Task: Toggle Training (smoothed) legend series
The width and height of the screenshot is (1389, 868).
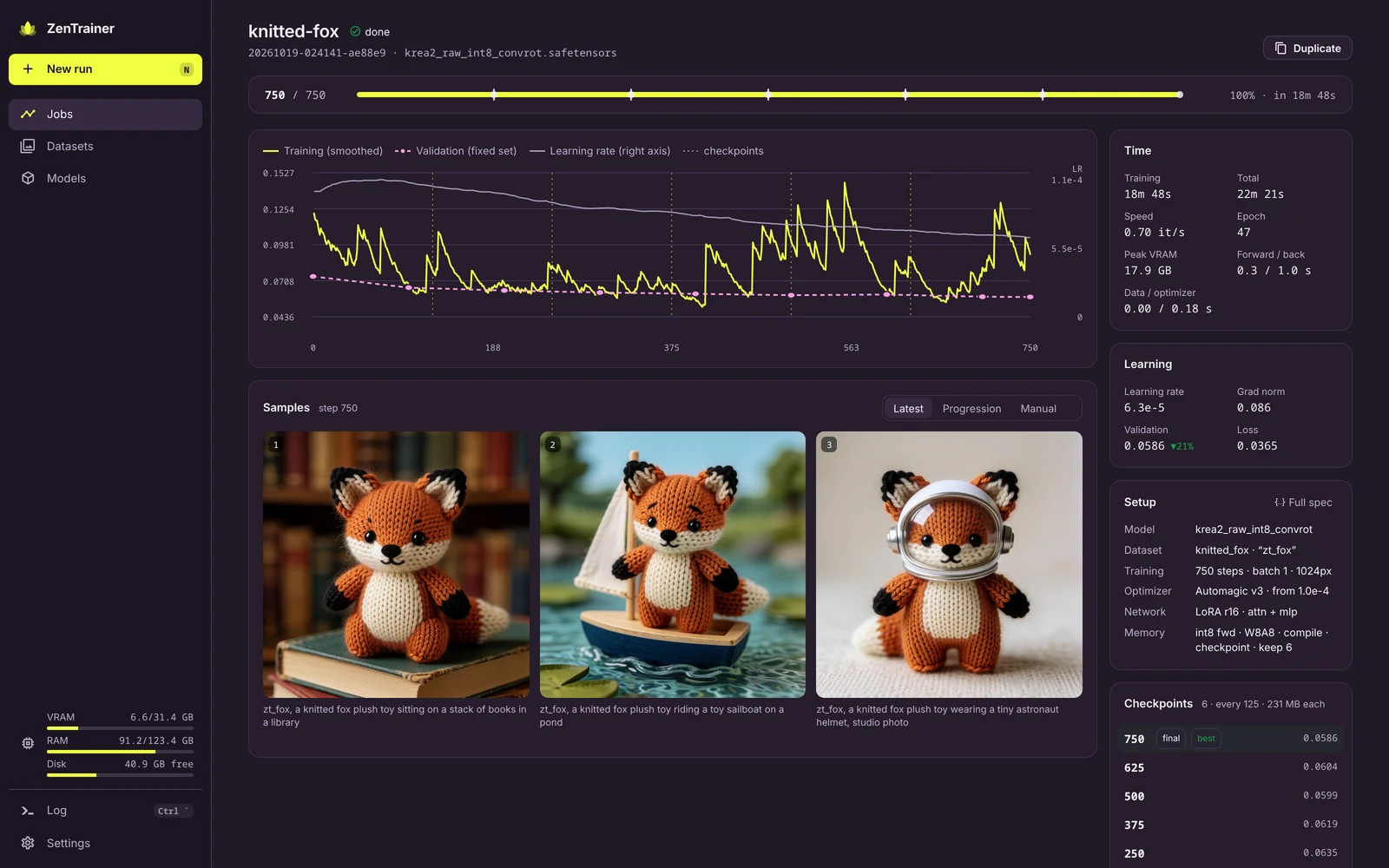Action: [323, 151]
